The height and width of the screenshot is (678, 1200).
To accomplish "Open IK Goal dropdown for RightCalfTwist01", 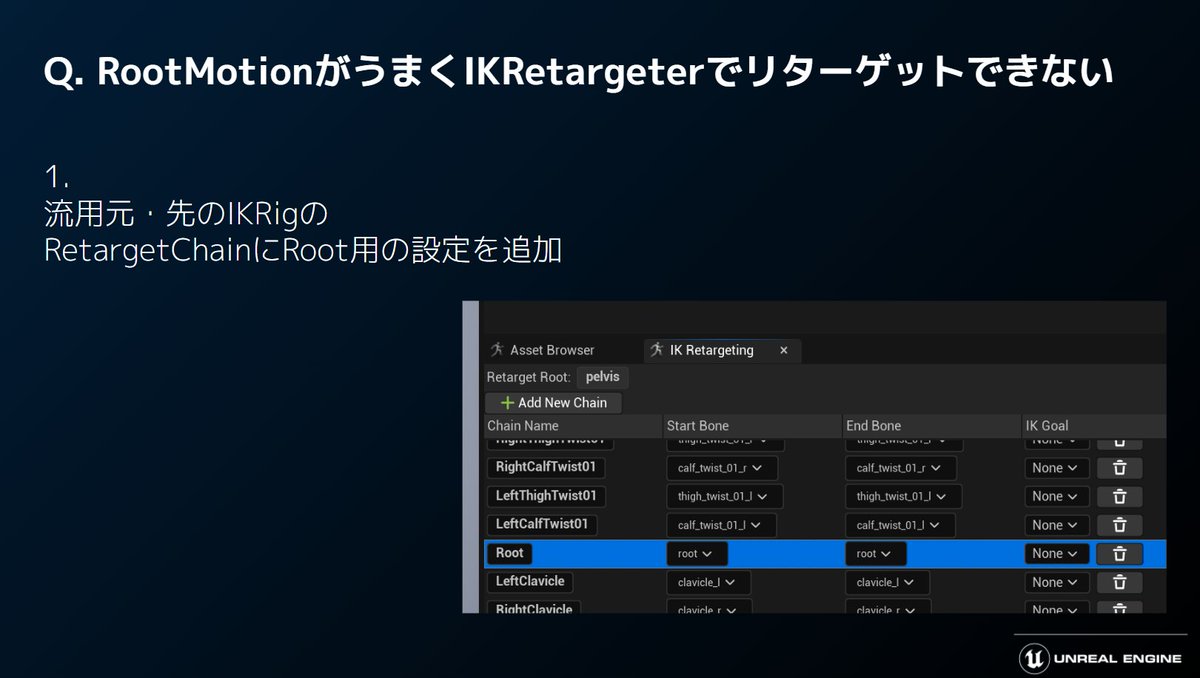I will coord(1057,468).
